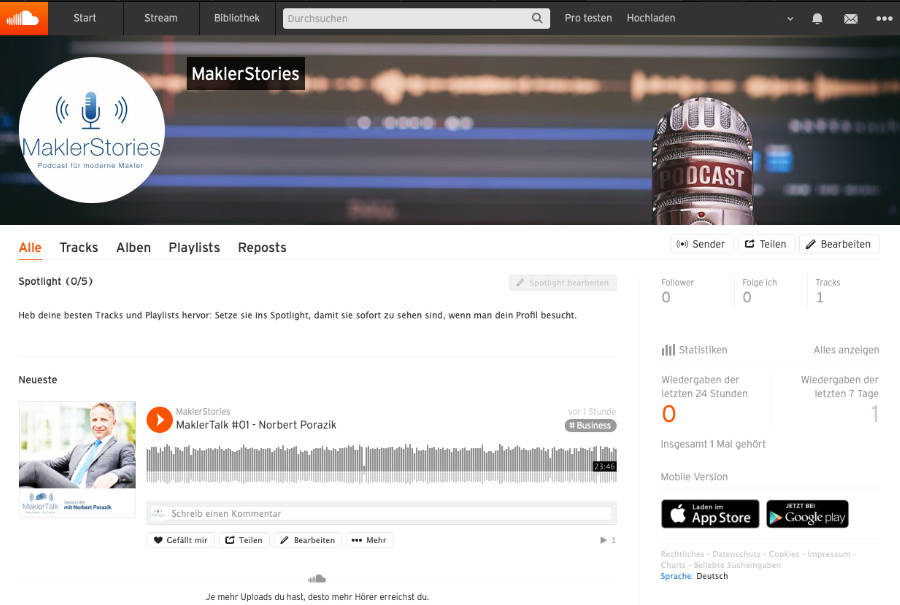This screenshot has height=605, width=900.
Task: Click the SoundCloud logo
Action: click(x=24, y=18)
